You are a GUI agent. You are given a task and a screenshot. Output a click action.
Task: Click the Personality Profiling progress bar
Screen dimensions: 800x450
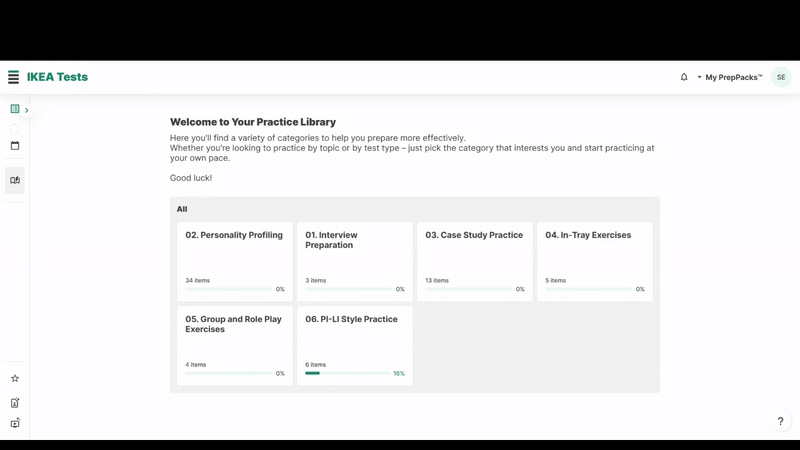(229, 289)
